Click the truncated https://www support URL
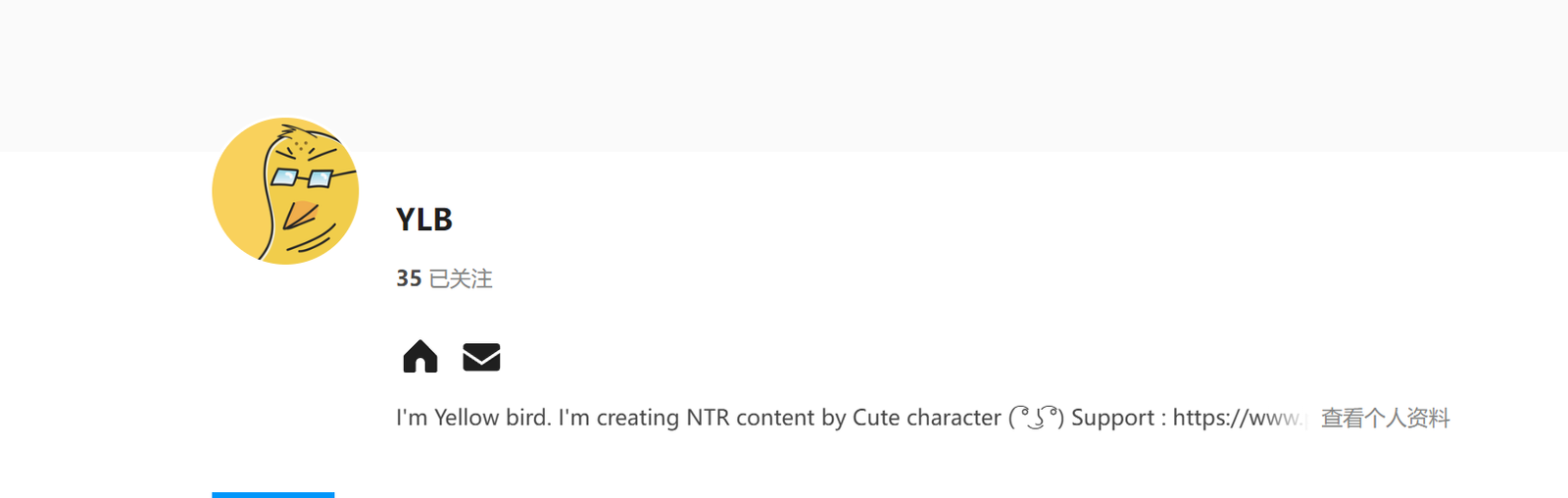 [x=1237, y=419]
